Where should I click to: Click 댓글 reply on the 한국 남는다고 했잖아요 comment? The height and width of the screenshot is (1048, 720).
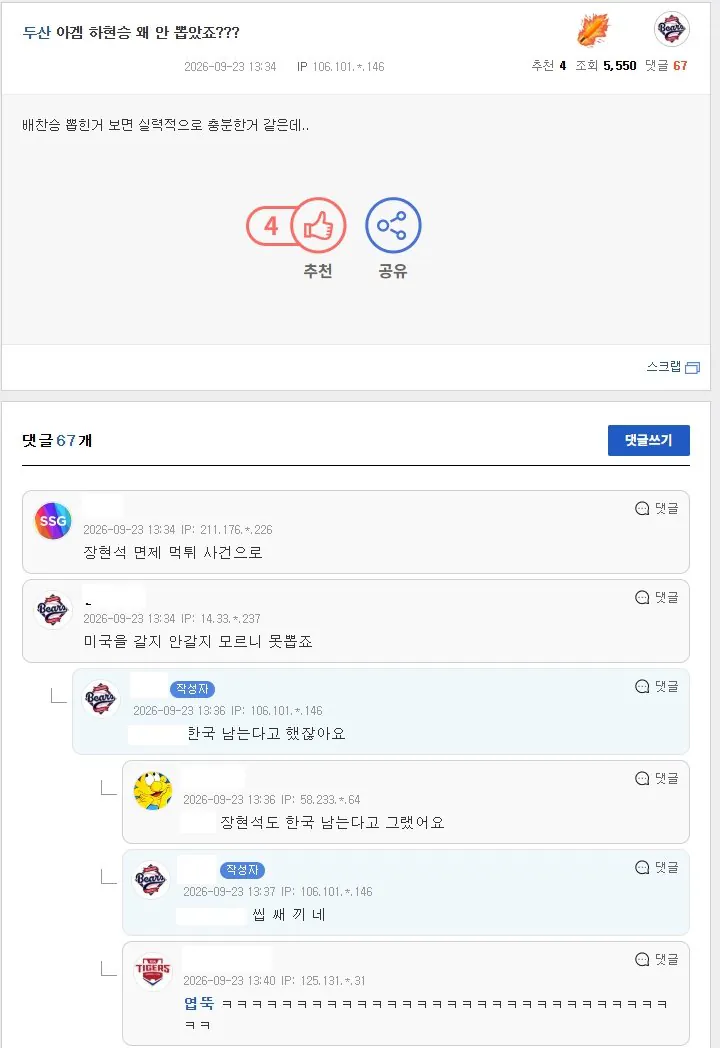(656, 686)
